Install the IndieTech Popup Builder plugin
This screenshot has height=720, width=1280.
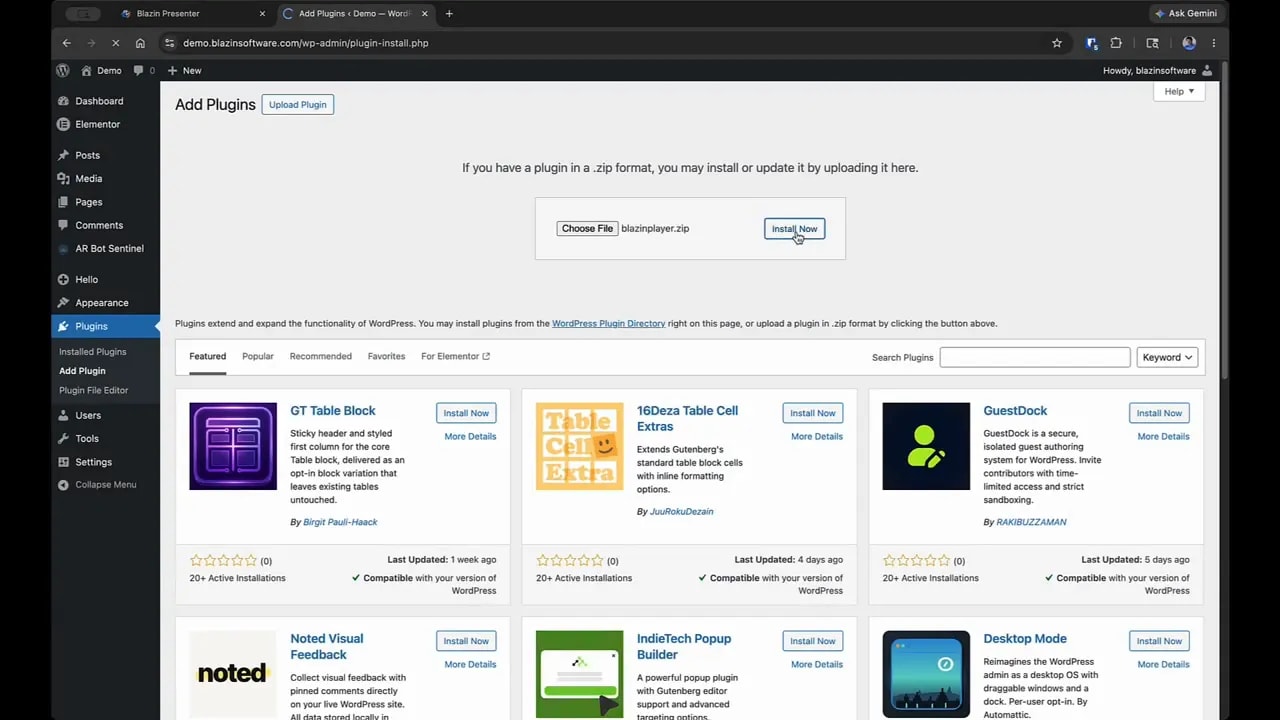pyautogui.click(x=812, y=641)
